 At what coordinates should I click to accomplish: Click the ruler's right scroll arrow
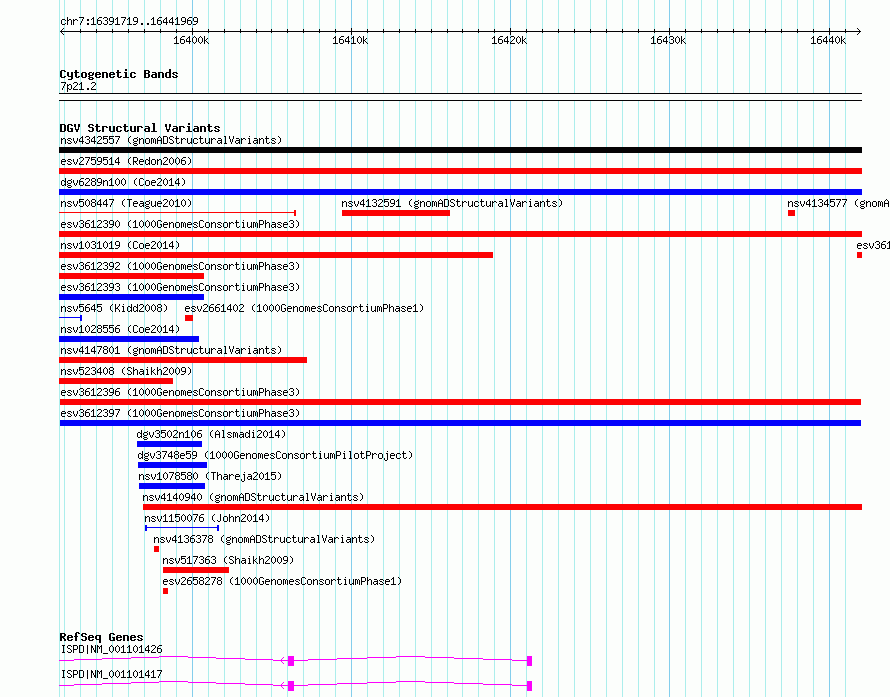858,32
